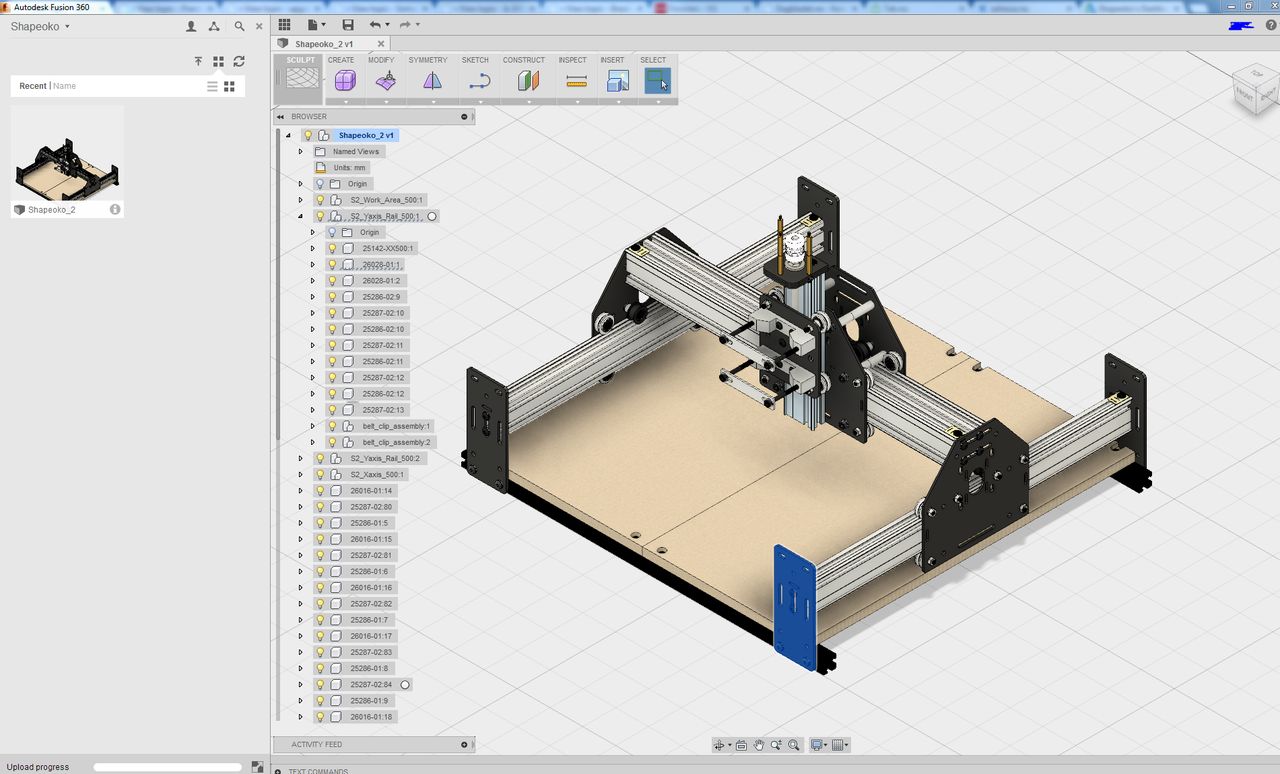Click the Look At navigation icon
The height and width of the screenshot is (774, 1280).
tap(741, 745)
